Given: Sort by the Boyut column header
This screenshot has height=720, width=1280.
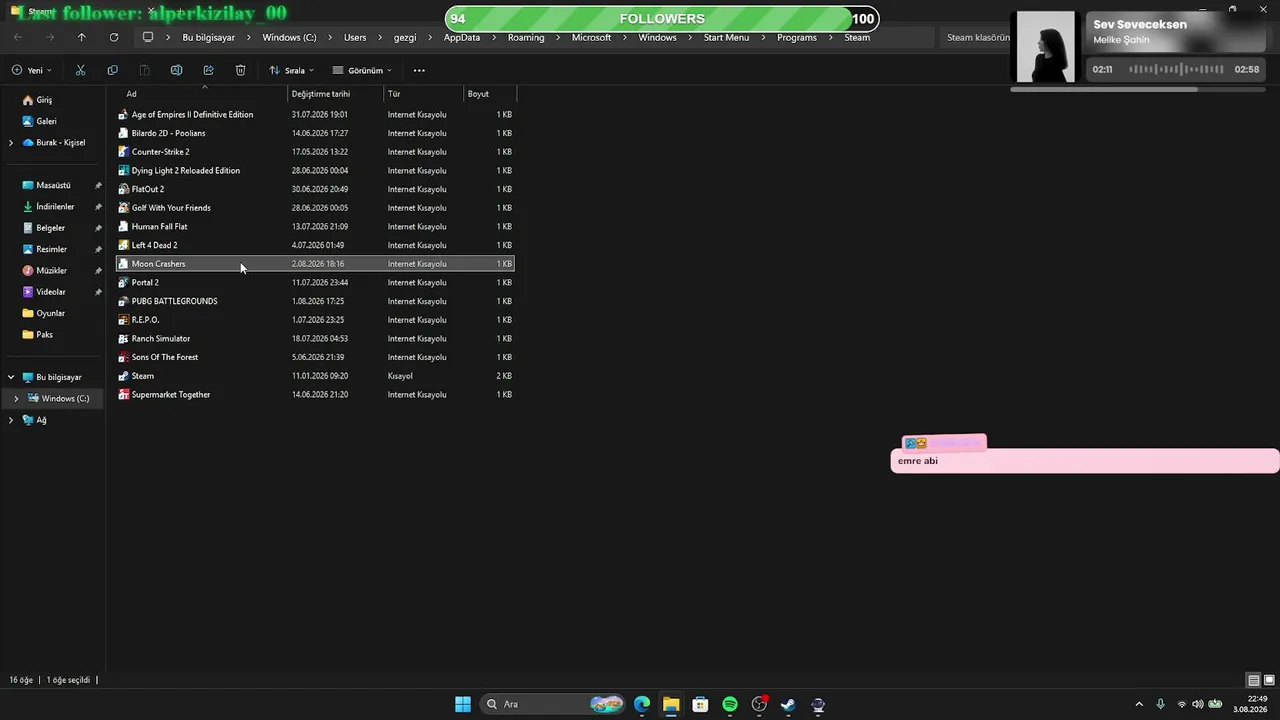Looking at the screenshot, I should pos(490,94).
